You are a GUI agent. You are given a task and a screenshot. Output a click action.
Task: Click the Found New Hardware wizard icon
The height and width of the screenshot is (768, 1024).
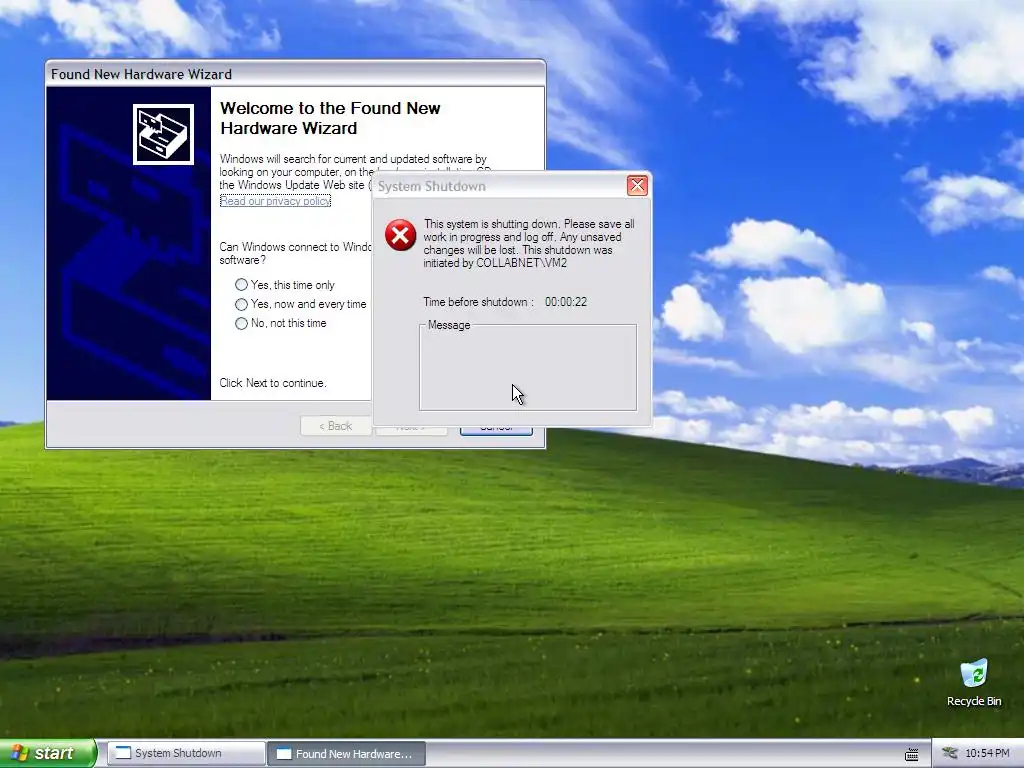click(163, 135)
